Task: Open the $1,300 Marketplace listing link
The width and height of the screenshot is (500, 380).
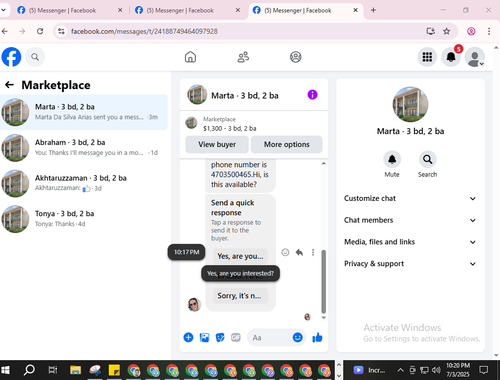Action: click(230, 128)
